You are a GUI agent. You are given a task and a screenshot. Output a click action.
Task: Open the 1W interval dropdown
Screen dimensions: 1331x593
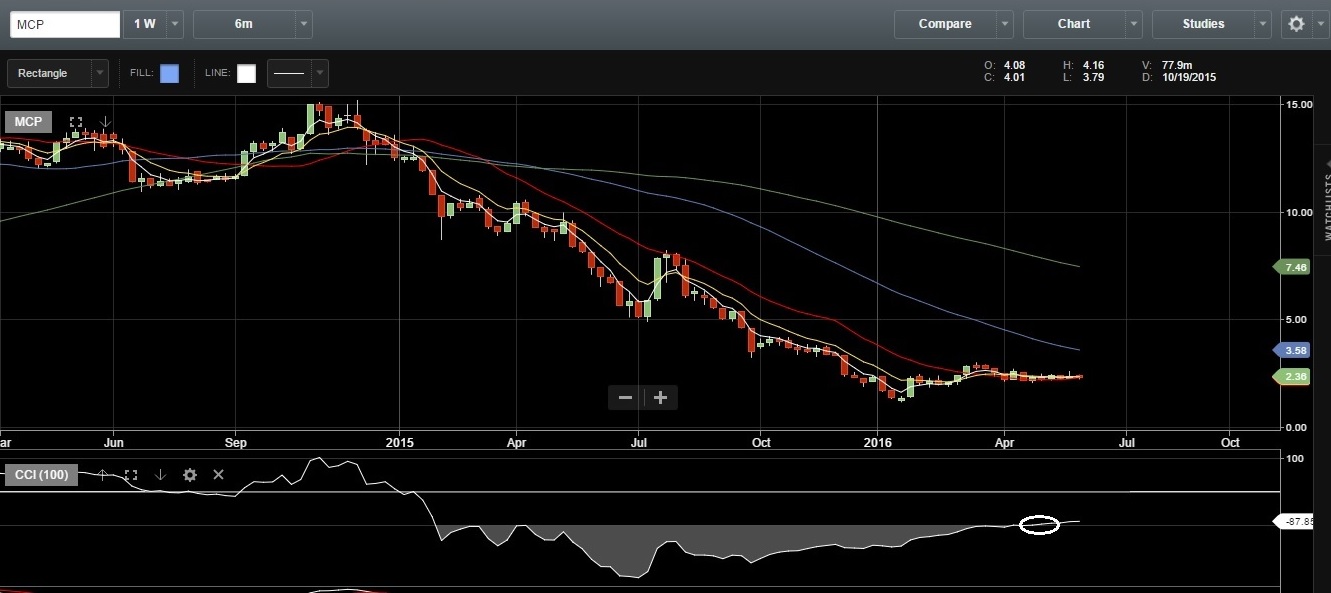tap(175, 23)
